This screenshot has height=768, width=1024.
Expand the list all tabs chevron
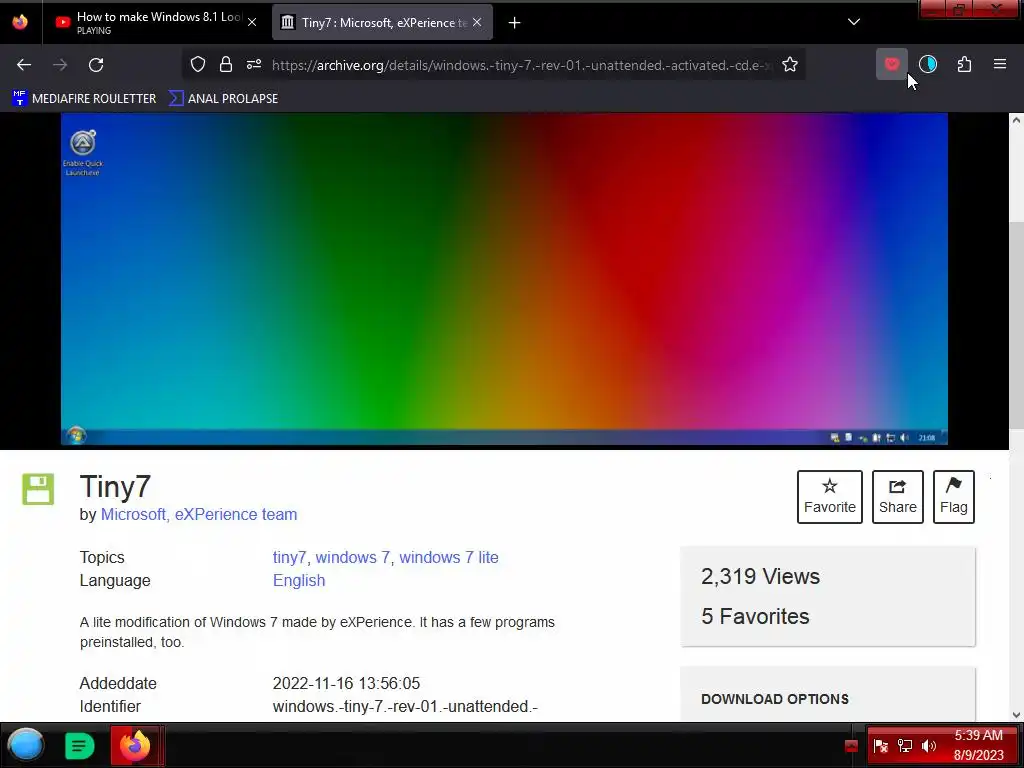[854, 22]
